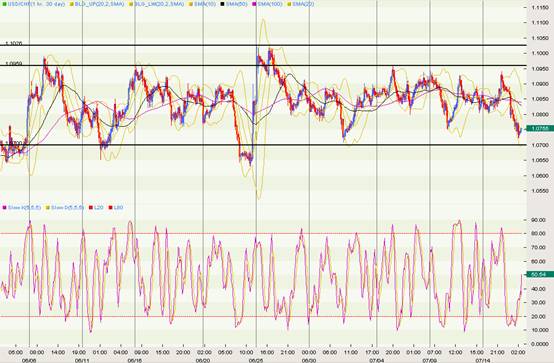The width and height of the screenshot is (554, 363).
Task: Select the Slow K(5,5,5) legend label
Action: [x=24, y=207]
